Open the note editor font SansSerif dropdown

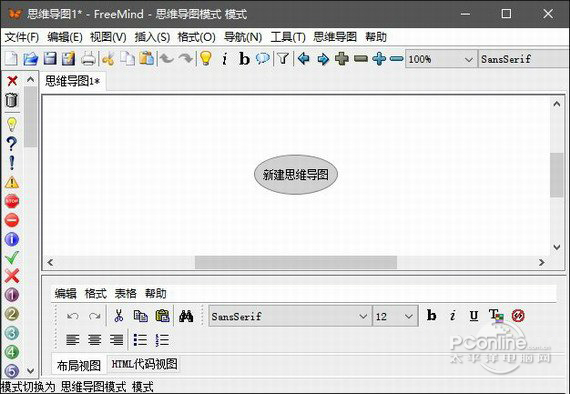(x=290, y=316)
